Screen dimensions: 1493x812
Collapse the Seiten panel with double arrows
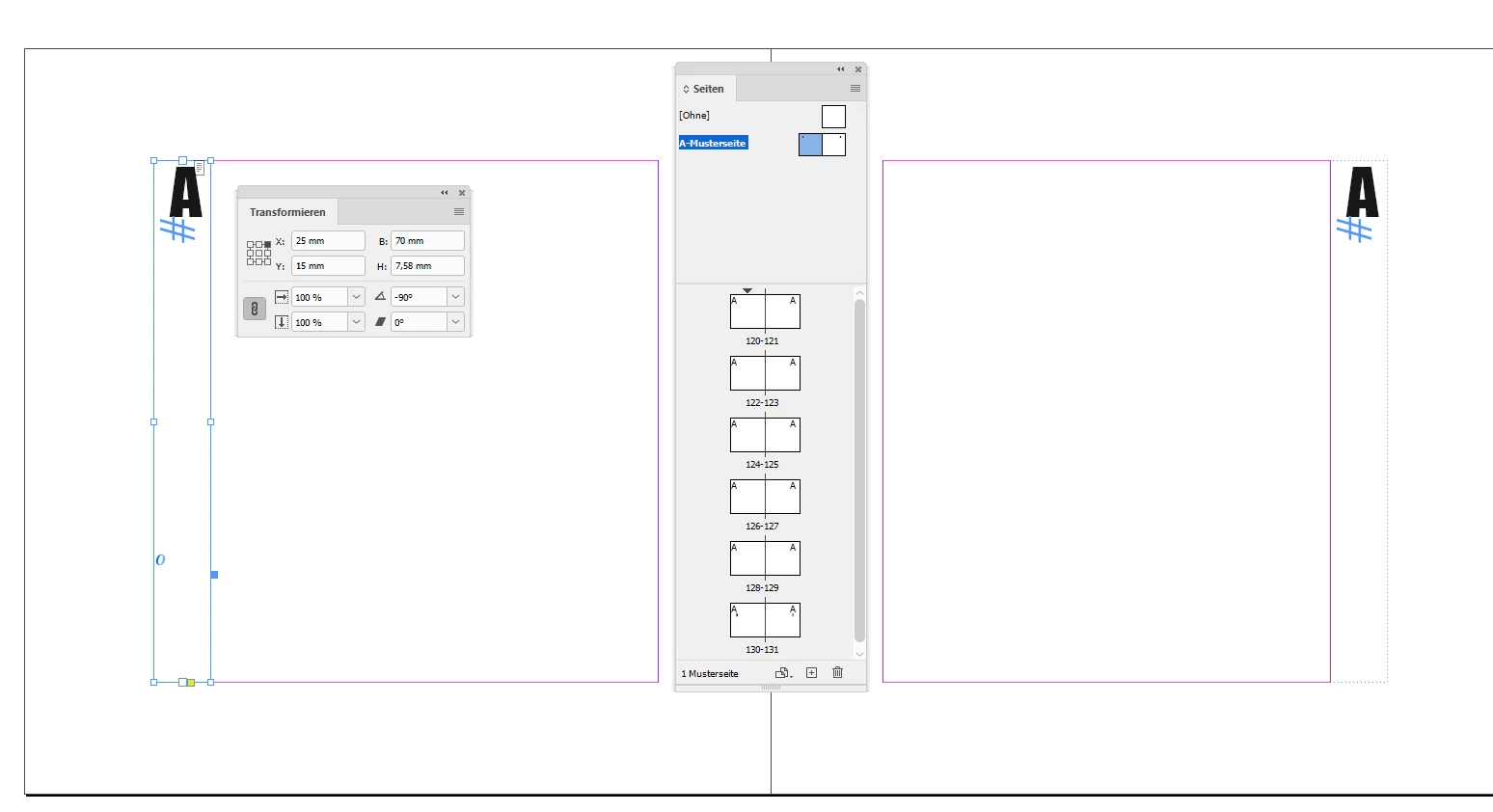click(x=841, y=69)
